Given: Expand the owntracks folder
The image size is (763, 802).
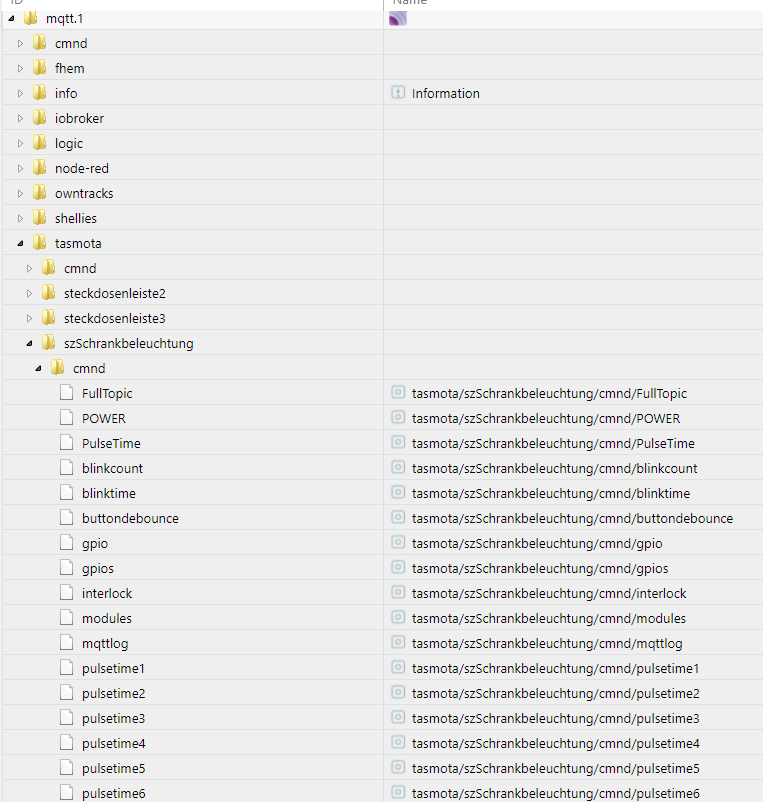Looking at the screenshot, I should (x=20, y=193).
